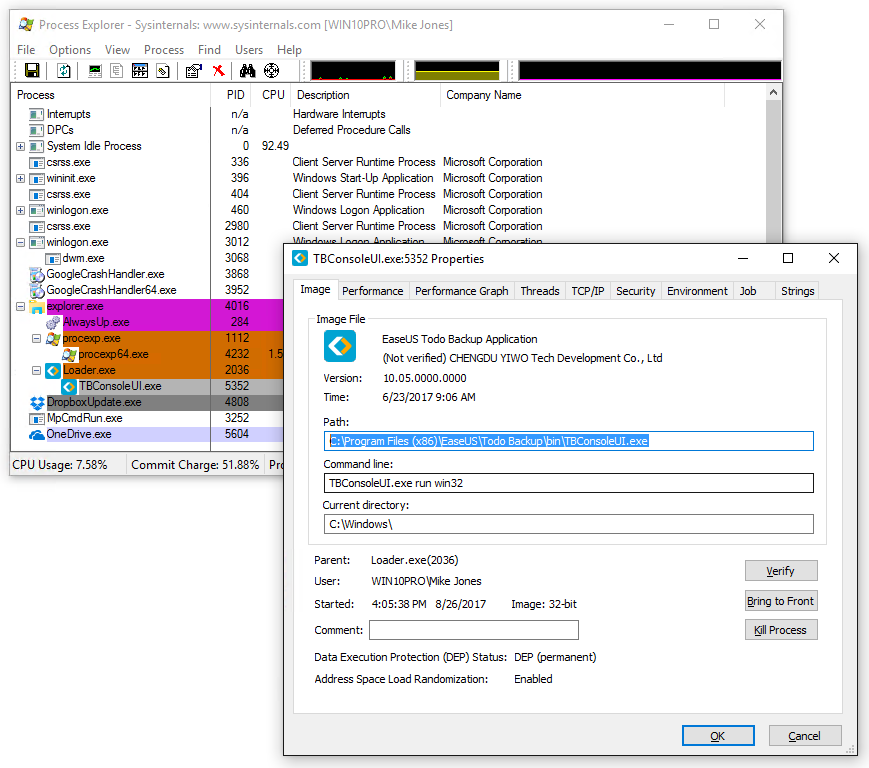Click the Dropbox icon next to DropboxUpdate.exe
869x768 pixels.
(37, 402)
